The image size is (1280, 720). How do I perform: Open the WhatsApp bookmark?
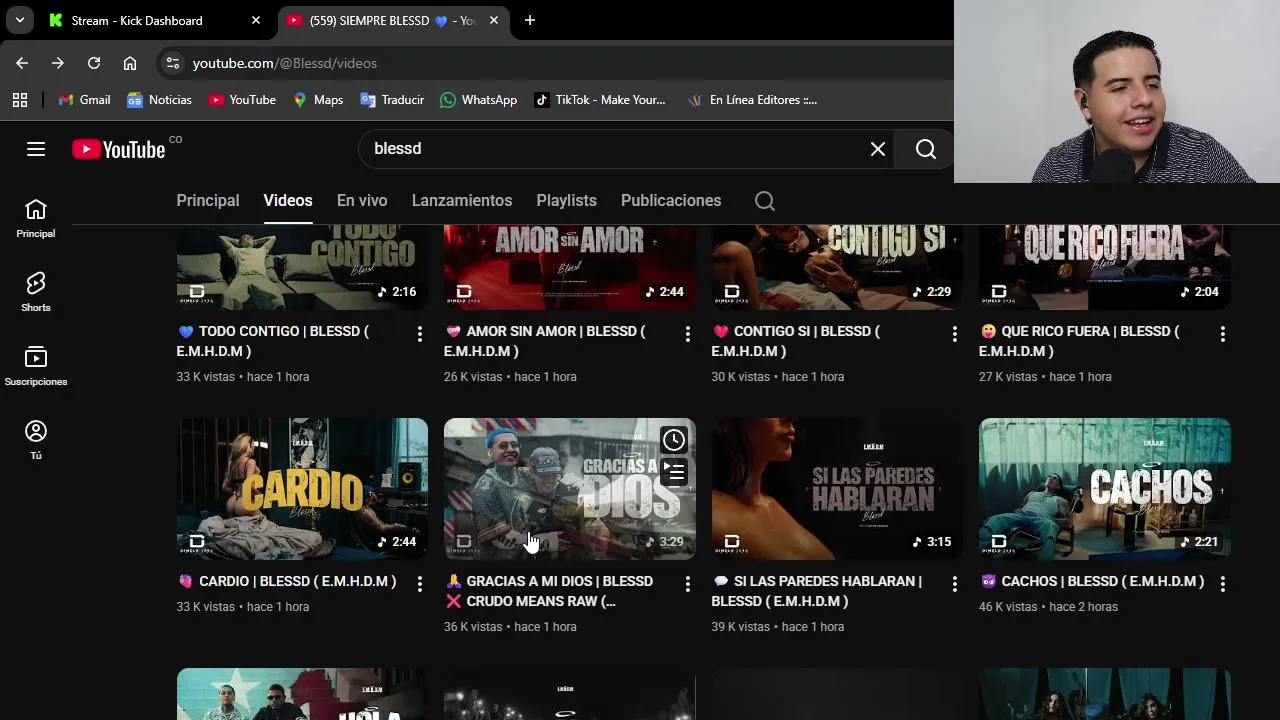point(479,100)
